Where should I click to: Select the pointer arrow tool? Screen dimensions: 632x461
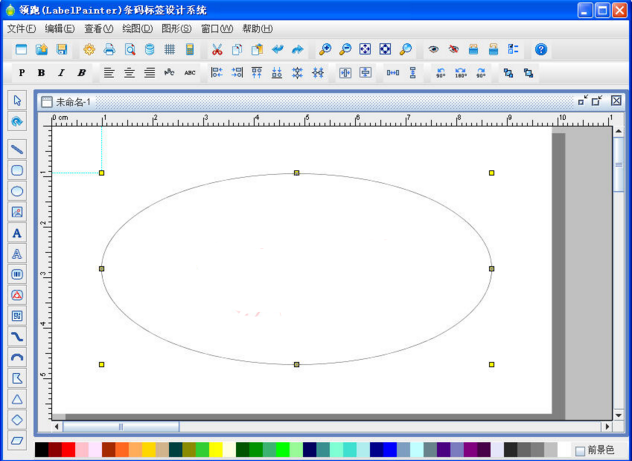coord(17,100)
